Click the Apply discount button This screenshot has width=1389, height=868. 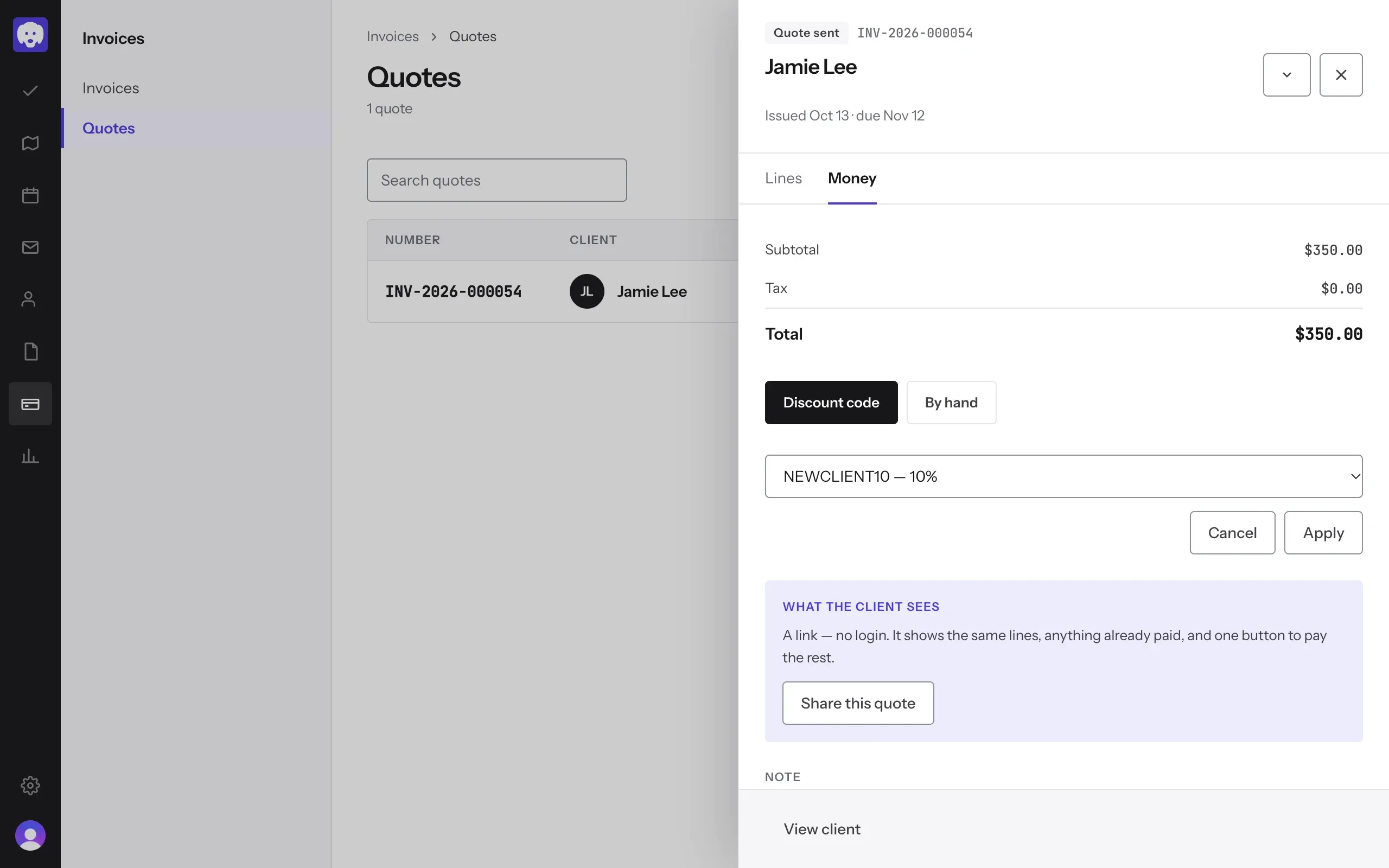point(1323,533)
